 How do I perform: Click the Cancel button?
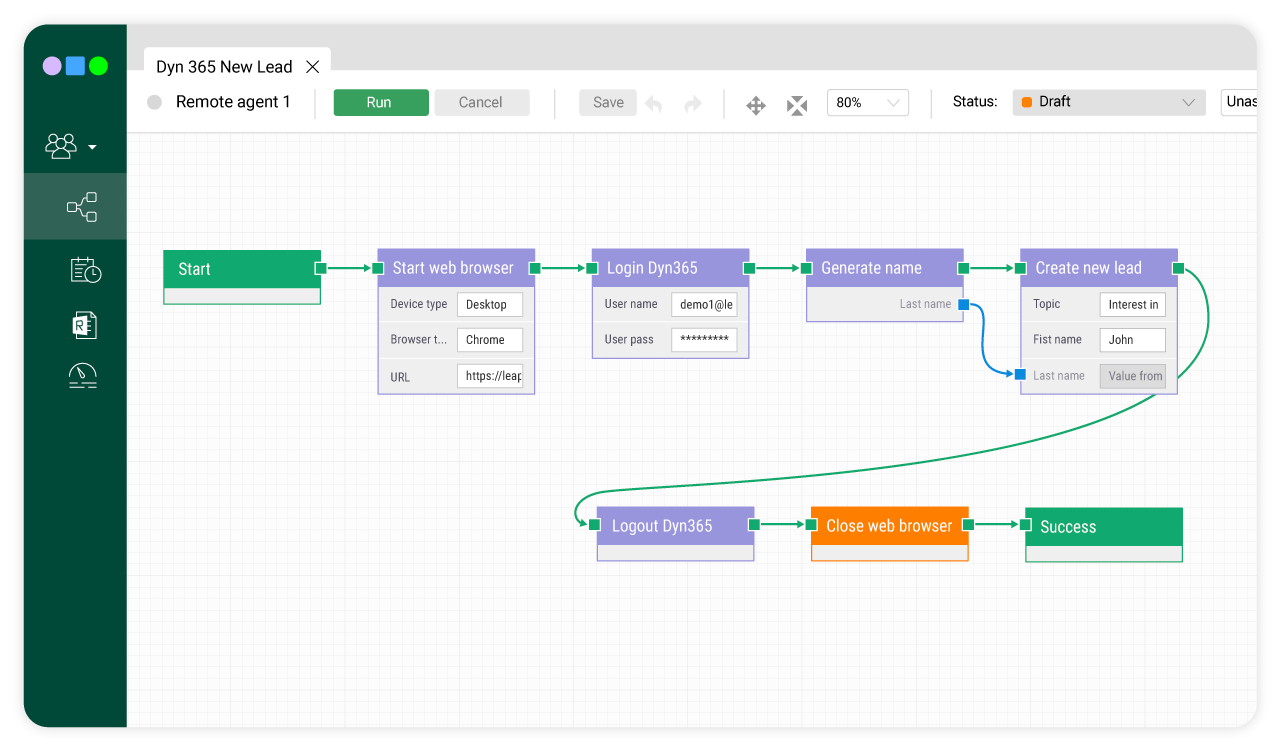[482, 102]
